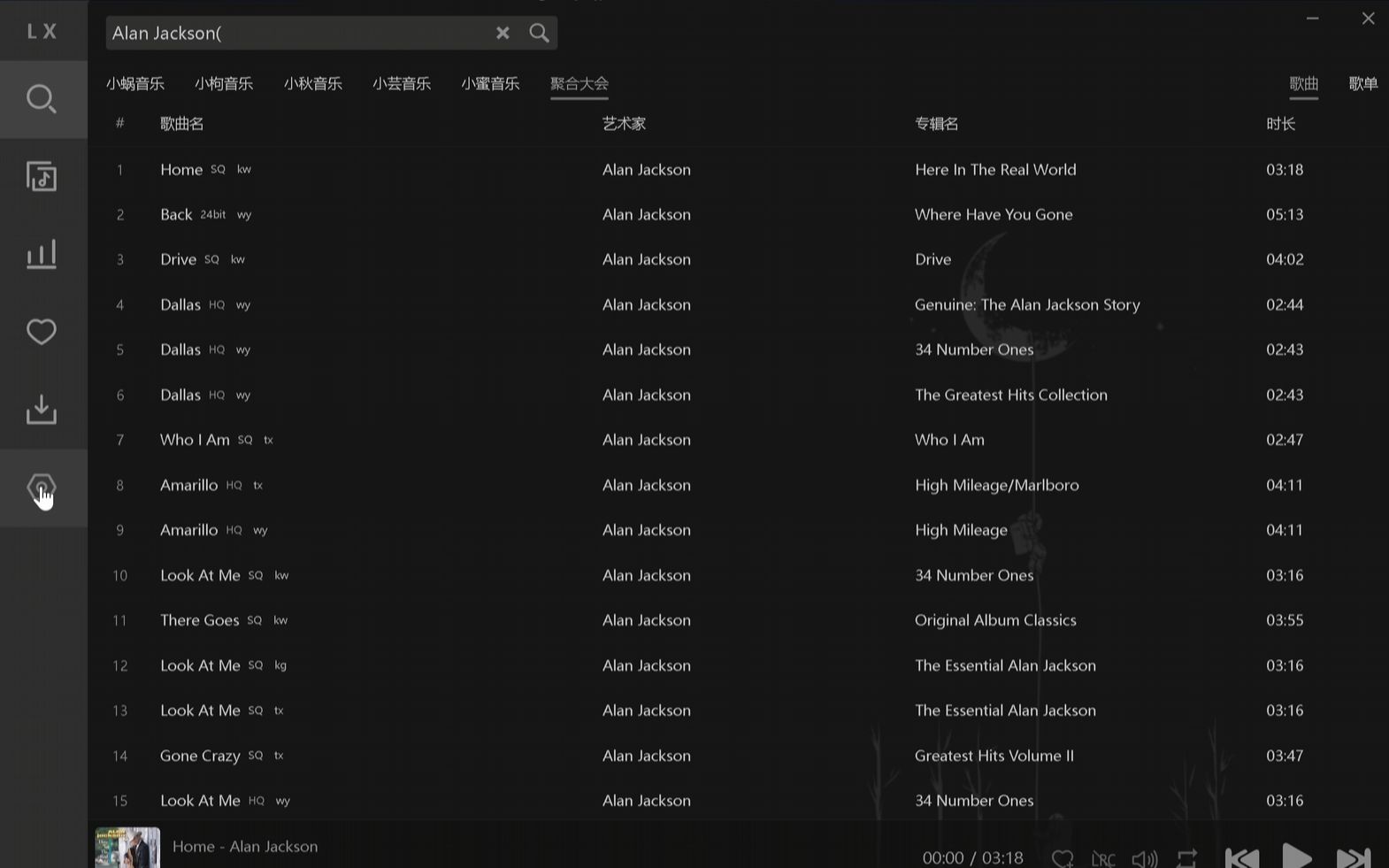Switch to 小蜗音乐 source tab

tap(135, 83)
